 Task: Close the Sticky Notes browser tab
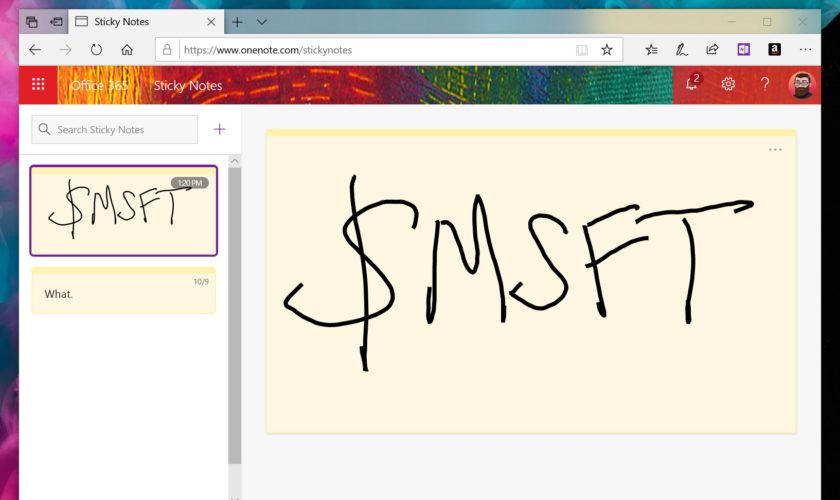tap(211, 22)
